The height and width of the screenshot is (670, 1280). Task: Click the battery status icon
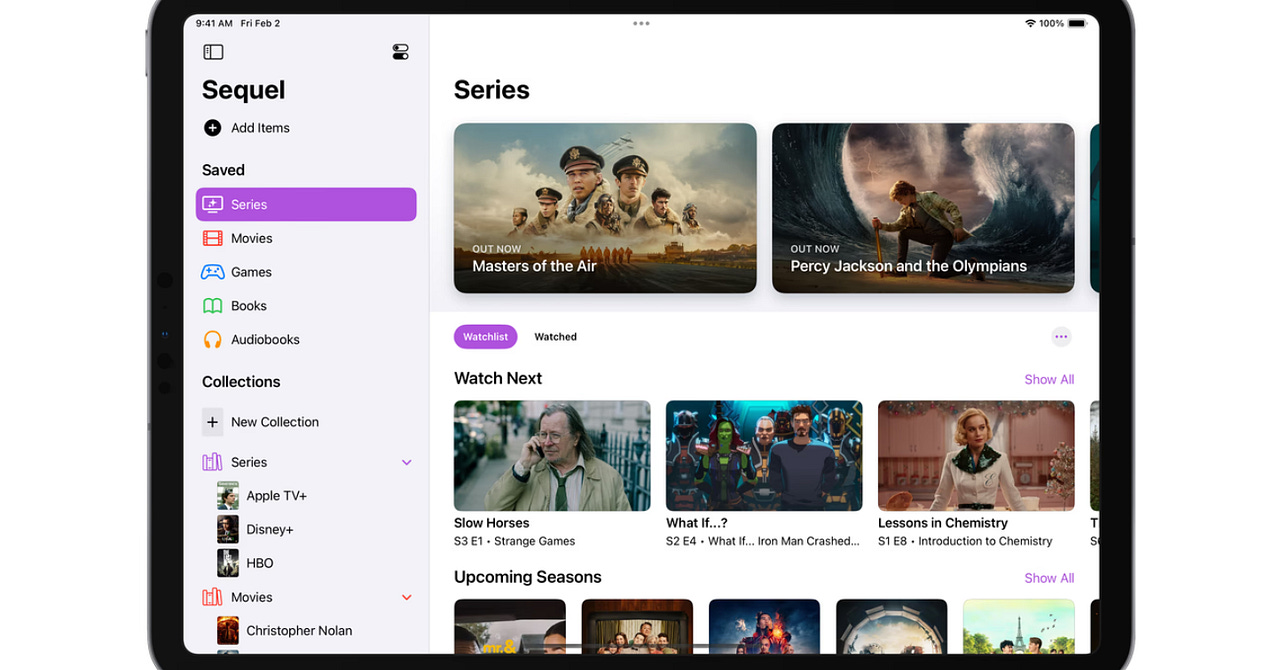(x=1077, y=23)
